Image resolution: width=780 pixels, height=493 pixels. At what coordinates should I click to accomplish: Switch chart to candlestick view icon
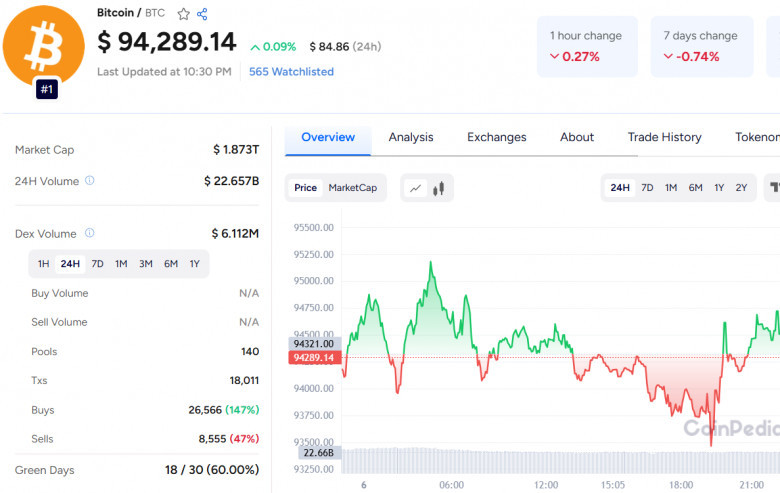click(x=438, y=188)
